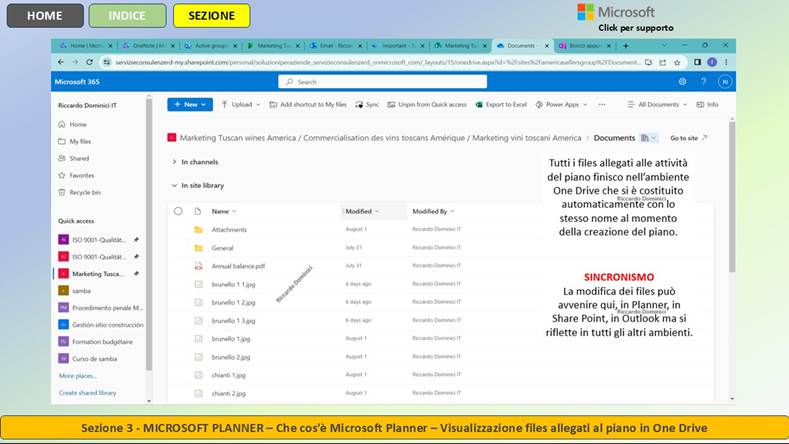Click Add shortcut to My files

pyautogui.click(x=308, y=104)
